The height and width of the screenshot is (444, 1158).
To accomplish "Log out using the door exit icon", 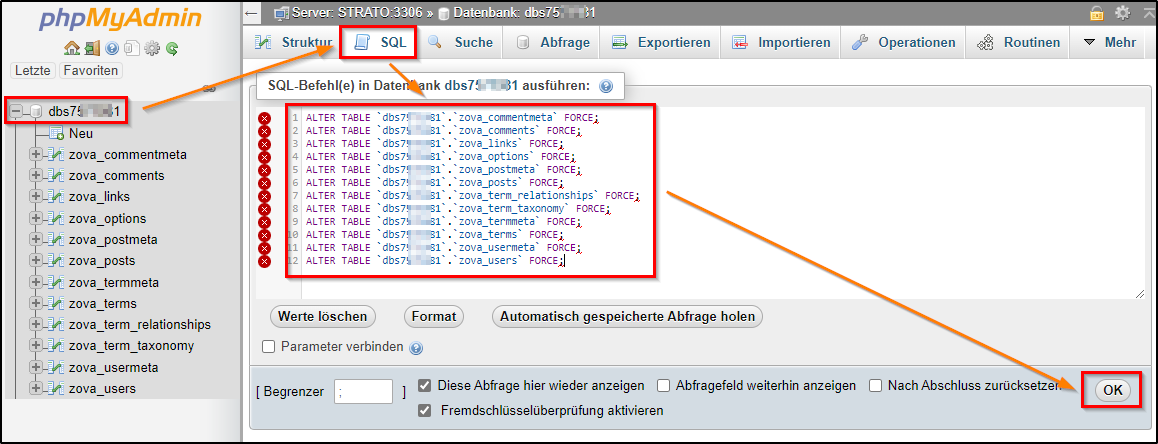I will (x=92, y=49).
